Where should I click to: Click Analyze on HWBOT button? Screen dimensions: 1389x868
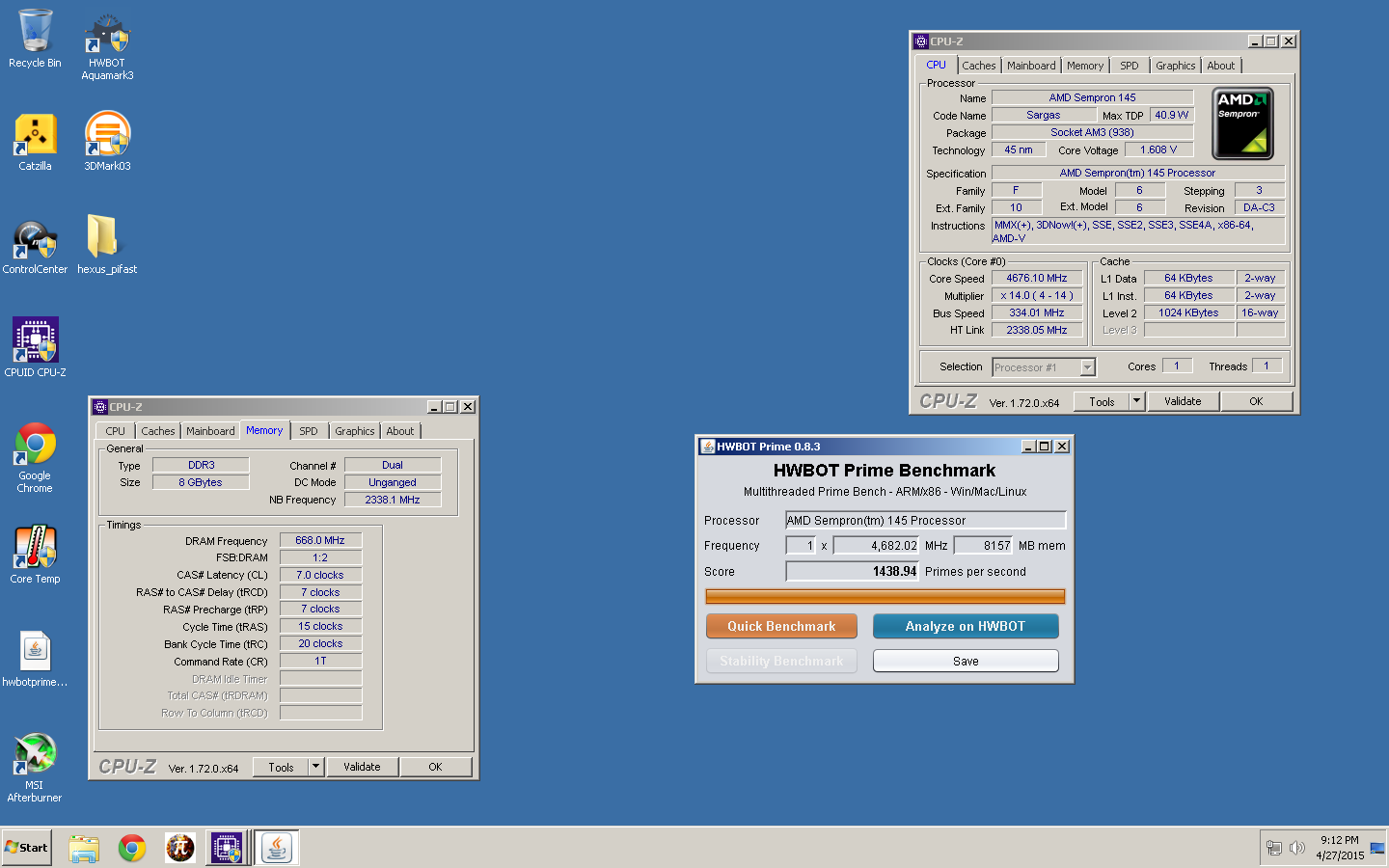click(966, 626)
